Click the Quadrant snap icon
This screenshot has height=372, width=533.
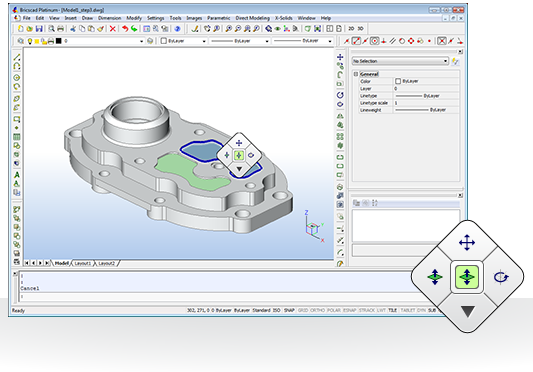point(411,41)
